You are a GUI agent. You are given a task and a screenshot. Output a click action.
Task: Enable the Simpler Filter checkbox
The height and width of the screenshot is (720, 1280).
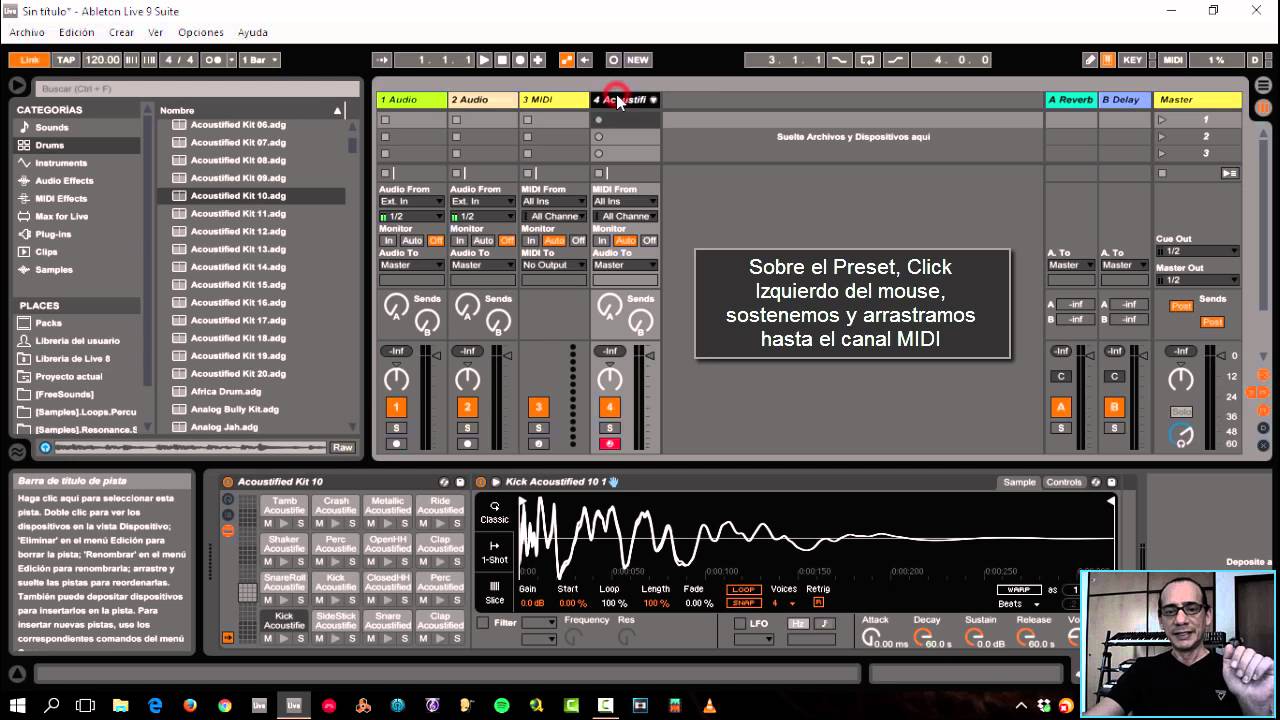(x=484, y=623)
